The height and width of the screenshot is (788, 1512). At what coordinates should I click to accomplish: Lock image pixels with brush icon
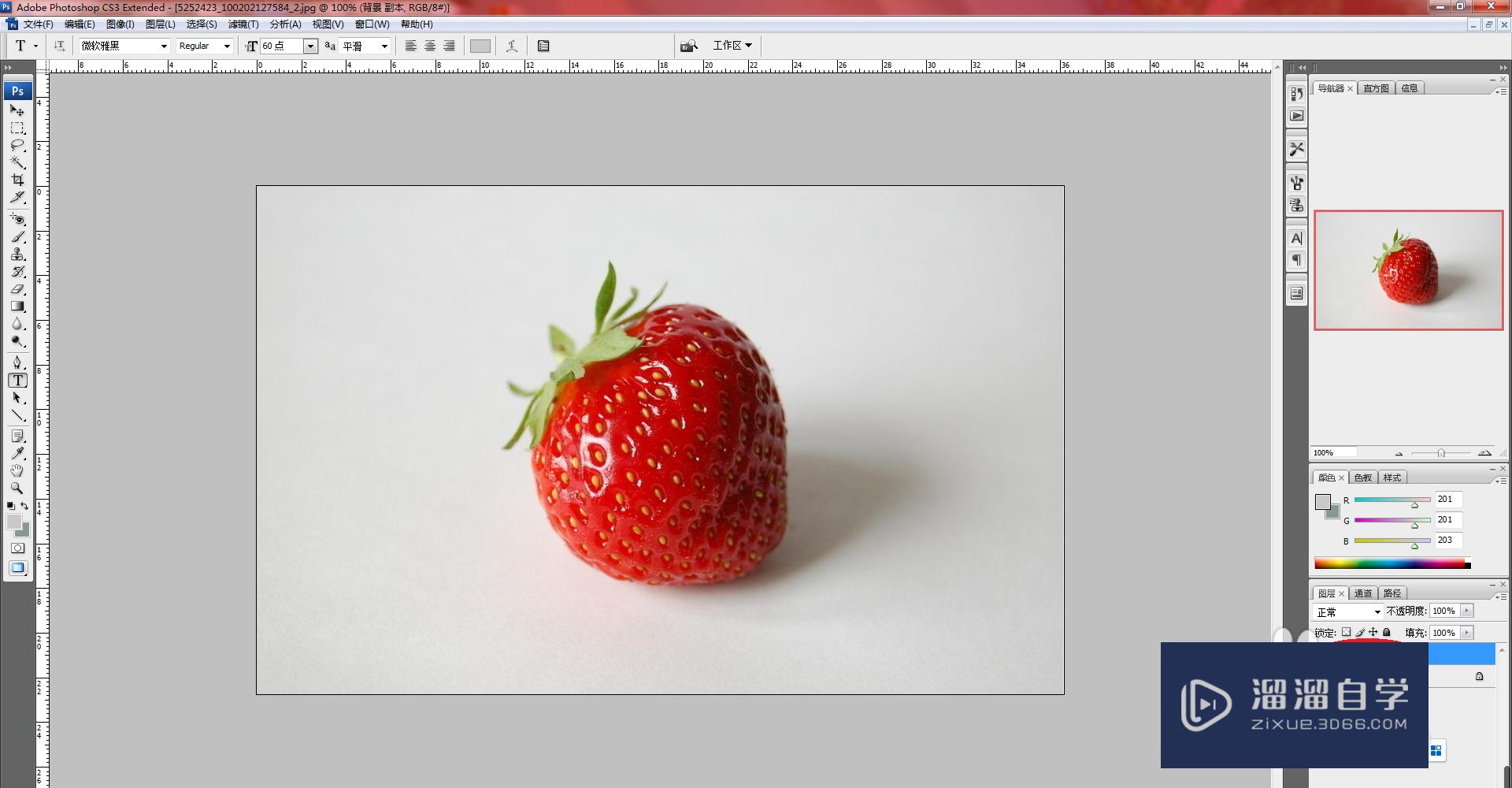(x=1360, y=632)
